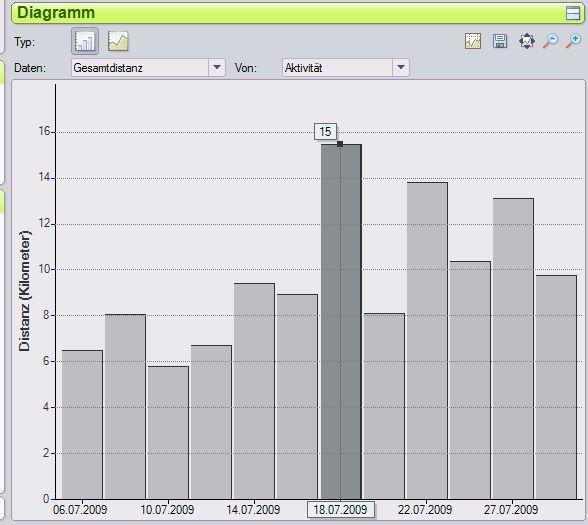The image size is (588, 525).
Task: Click the 15 value tooltip label
Action: 325,132
